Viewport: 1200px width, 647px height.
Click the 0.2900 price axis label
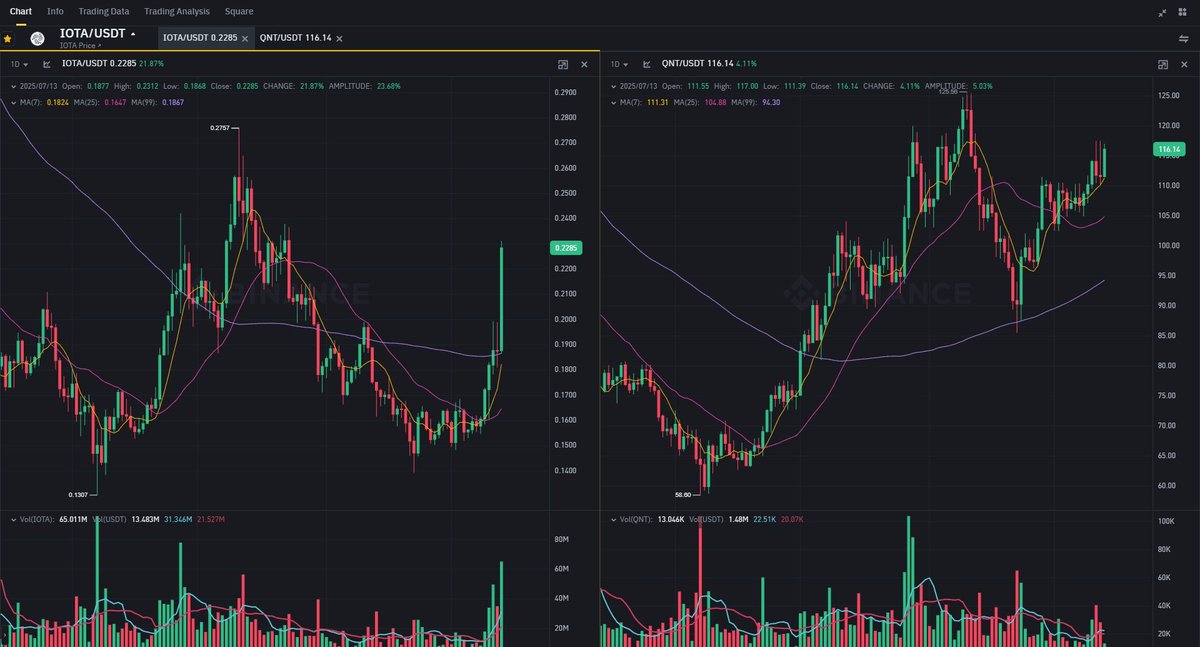tap(565, 92)
